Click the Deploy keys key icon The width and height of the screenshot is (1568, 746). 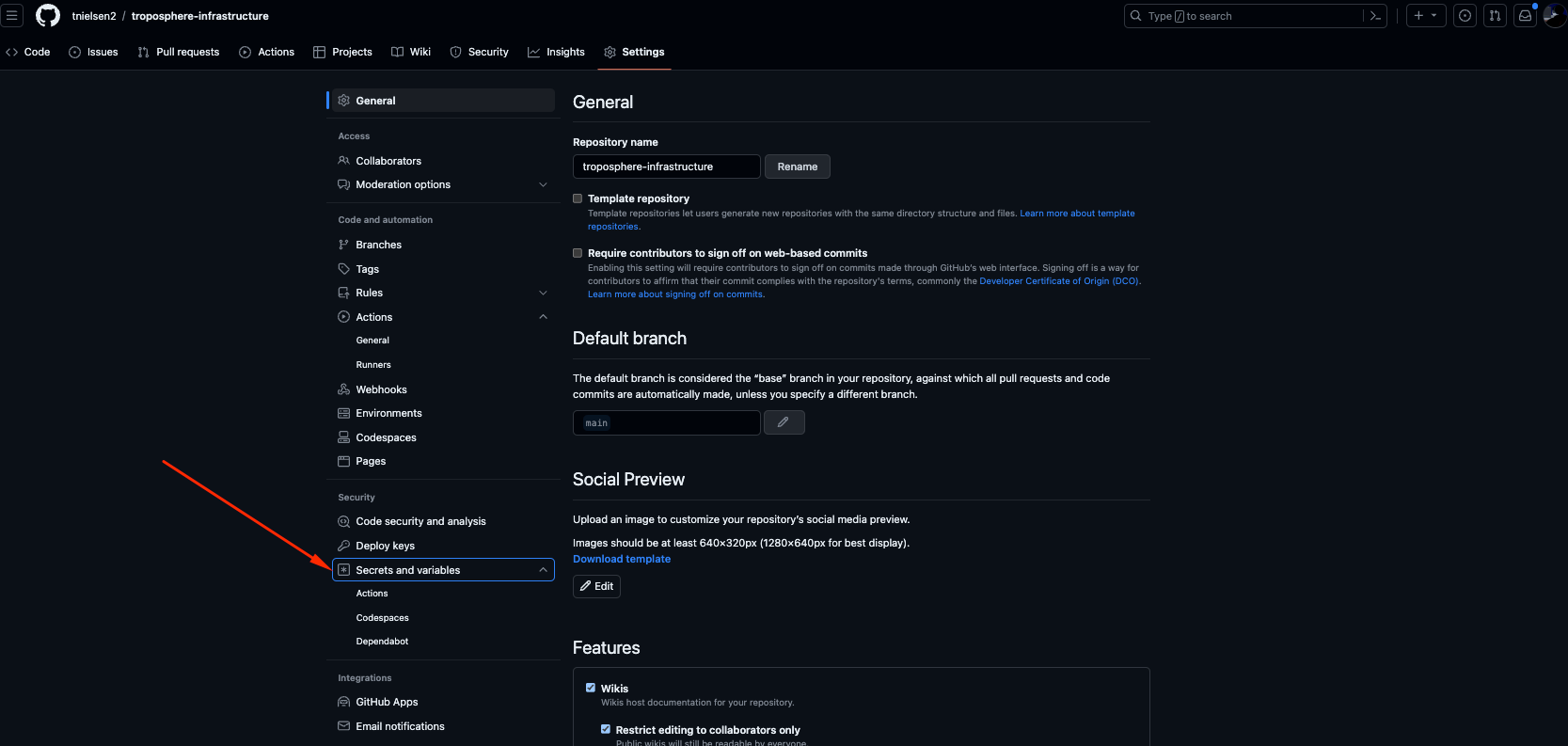[343, 546]
